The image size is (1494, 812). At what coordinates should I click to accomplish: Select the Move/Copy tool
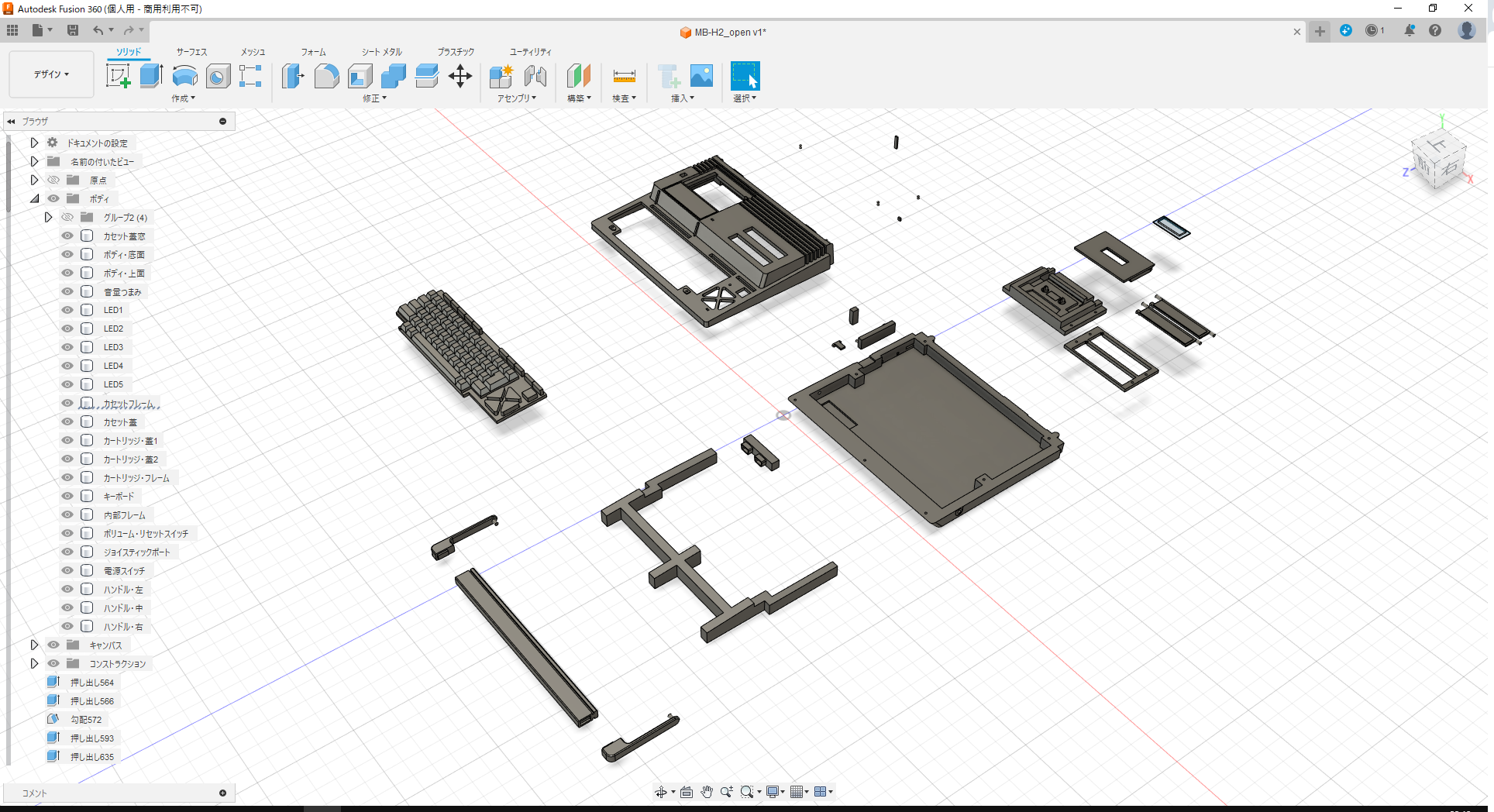(x=460, y=77)
